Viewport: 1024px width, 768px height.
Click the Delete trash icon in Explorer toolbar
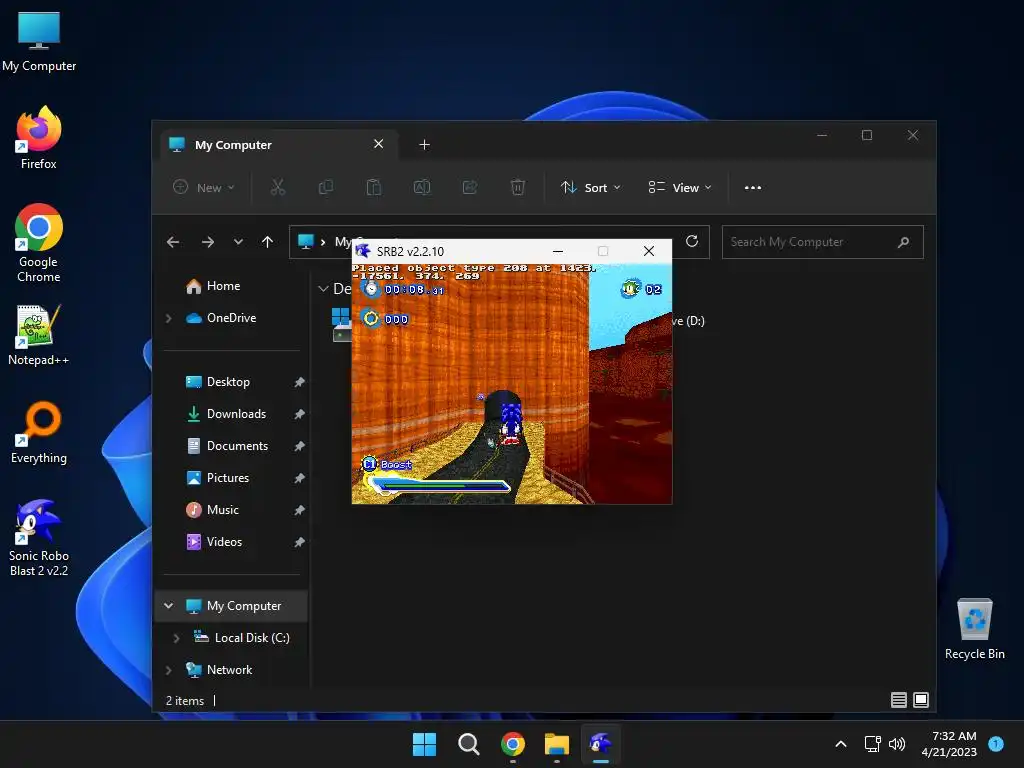pyautogui.click(x=517, y=187)
